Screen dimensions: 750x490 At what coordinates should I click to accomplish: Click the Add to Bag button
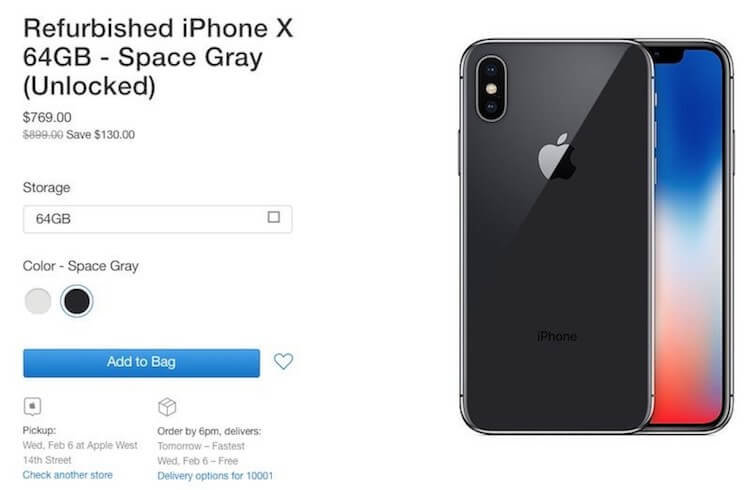[x=142, y=363]
